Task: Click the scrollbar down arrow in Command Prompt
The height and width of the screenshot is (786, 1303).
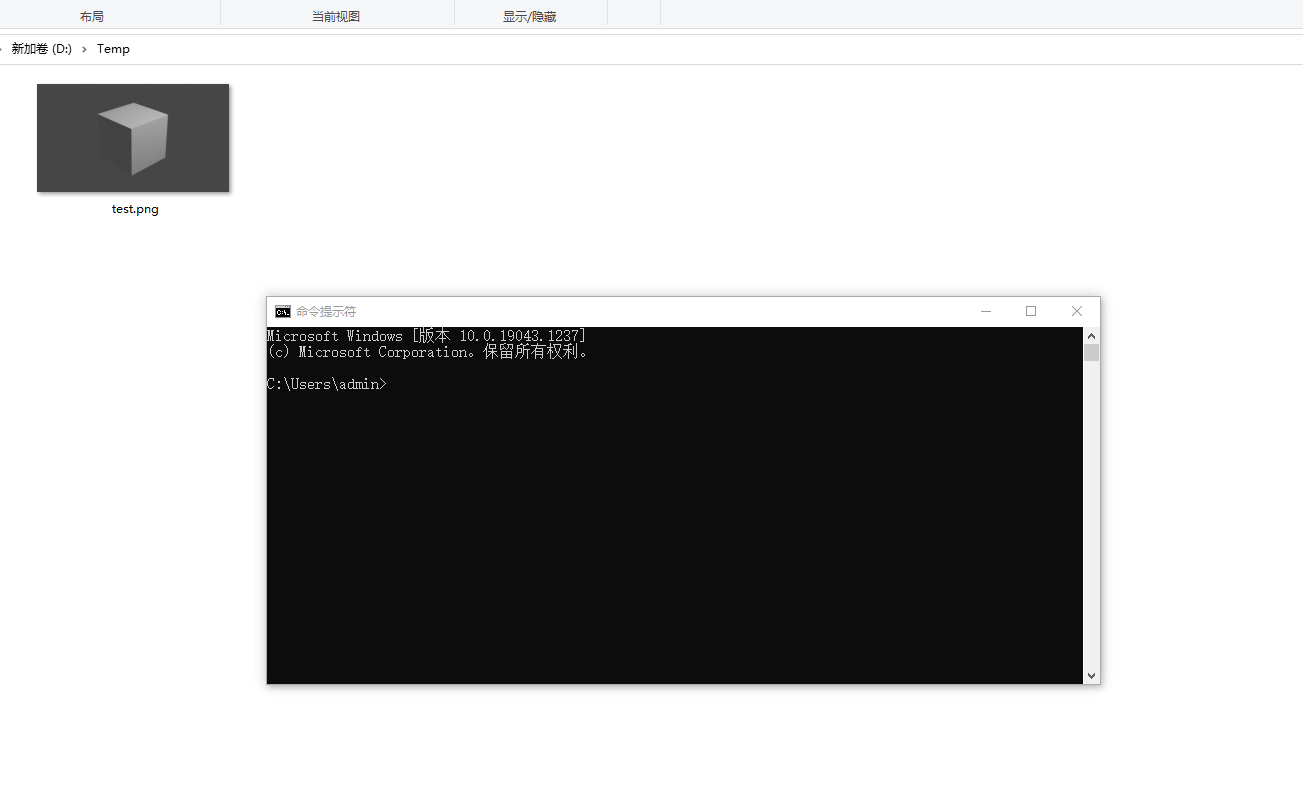Action: coord(1091,675)
